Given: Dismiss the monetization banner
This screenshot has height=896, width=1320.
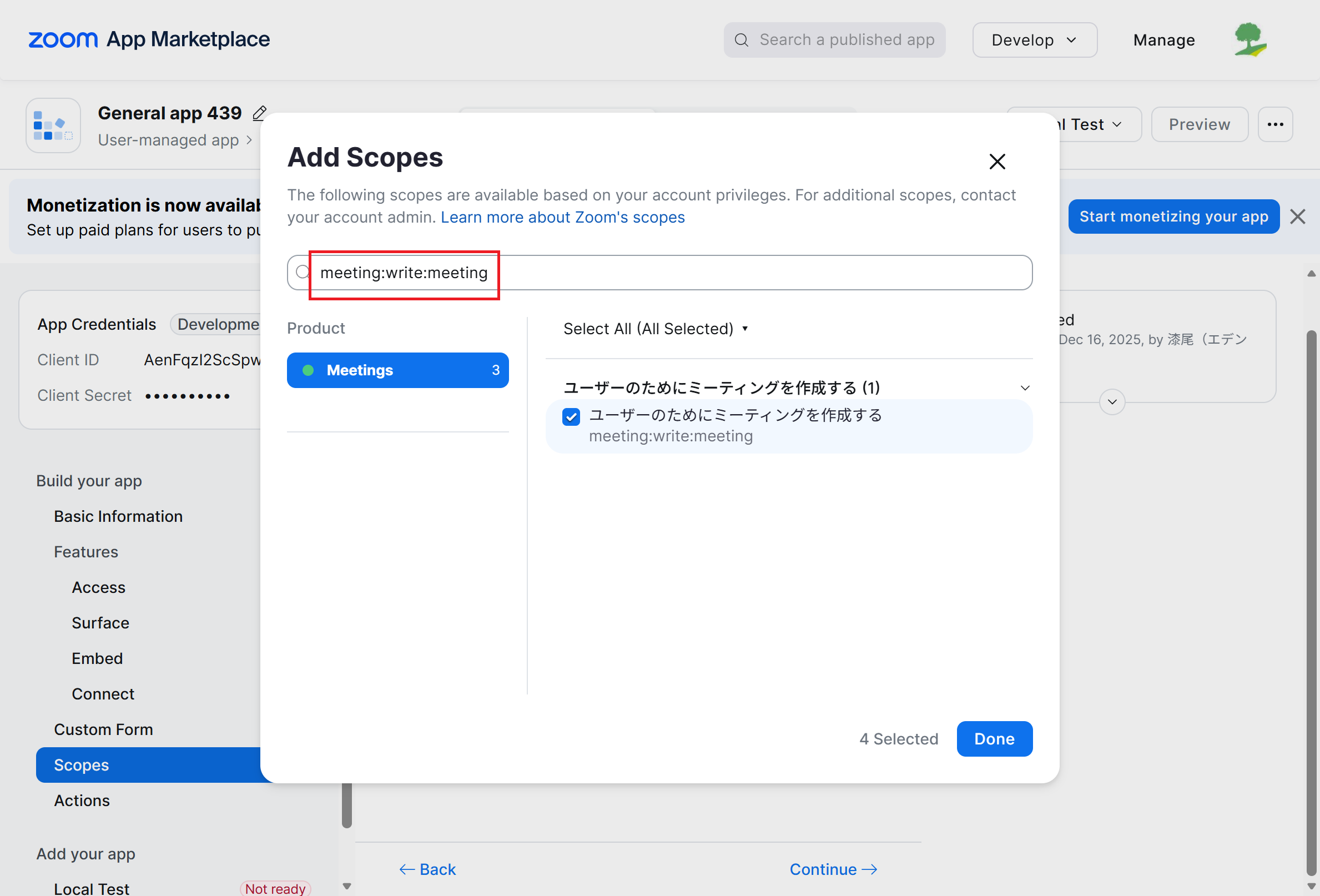Looking at the screenshot, I should (1297, 217).
